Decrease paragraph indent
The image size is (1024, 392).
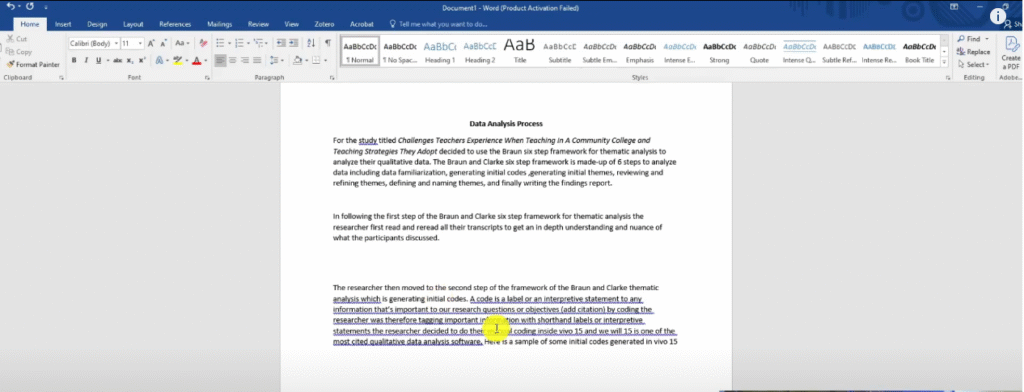point(281,43)
